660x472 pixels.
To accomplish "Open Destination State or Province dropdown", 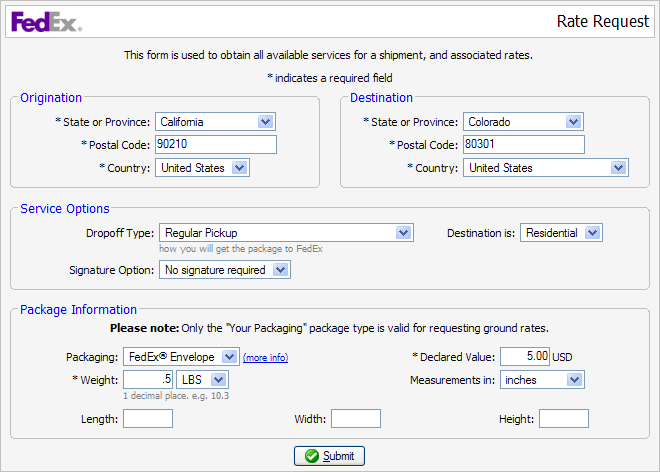I will tap(523, 122).
